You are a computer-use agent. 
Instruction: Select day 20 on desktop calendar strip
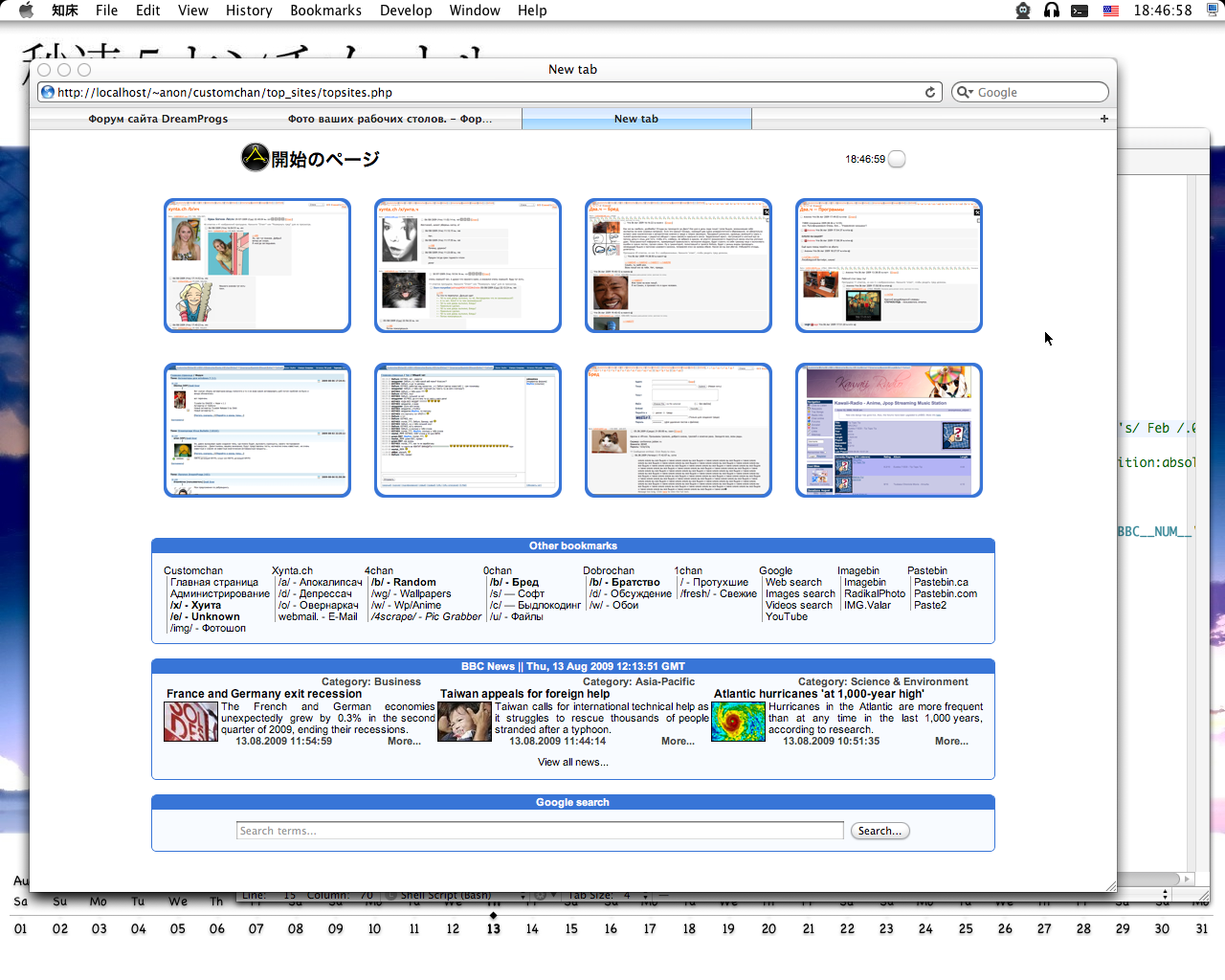pyautogui.click(x=768, y=928)
